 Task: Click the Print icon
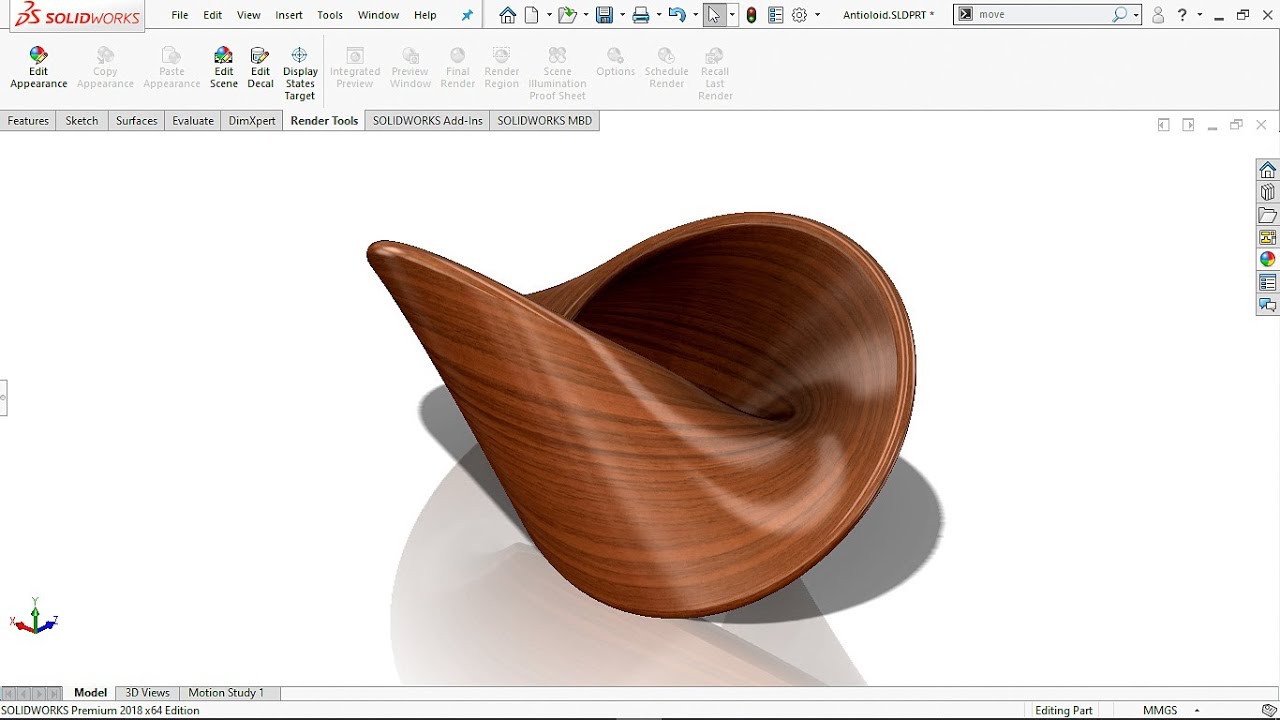pyautogui.click(x=641, y=15)
